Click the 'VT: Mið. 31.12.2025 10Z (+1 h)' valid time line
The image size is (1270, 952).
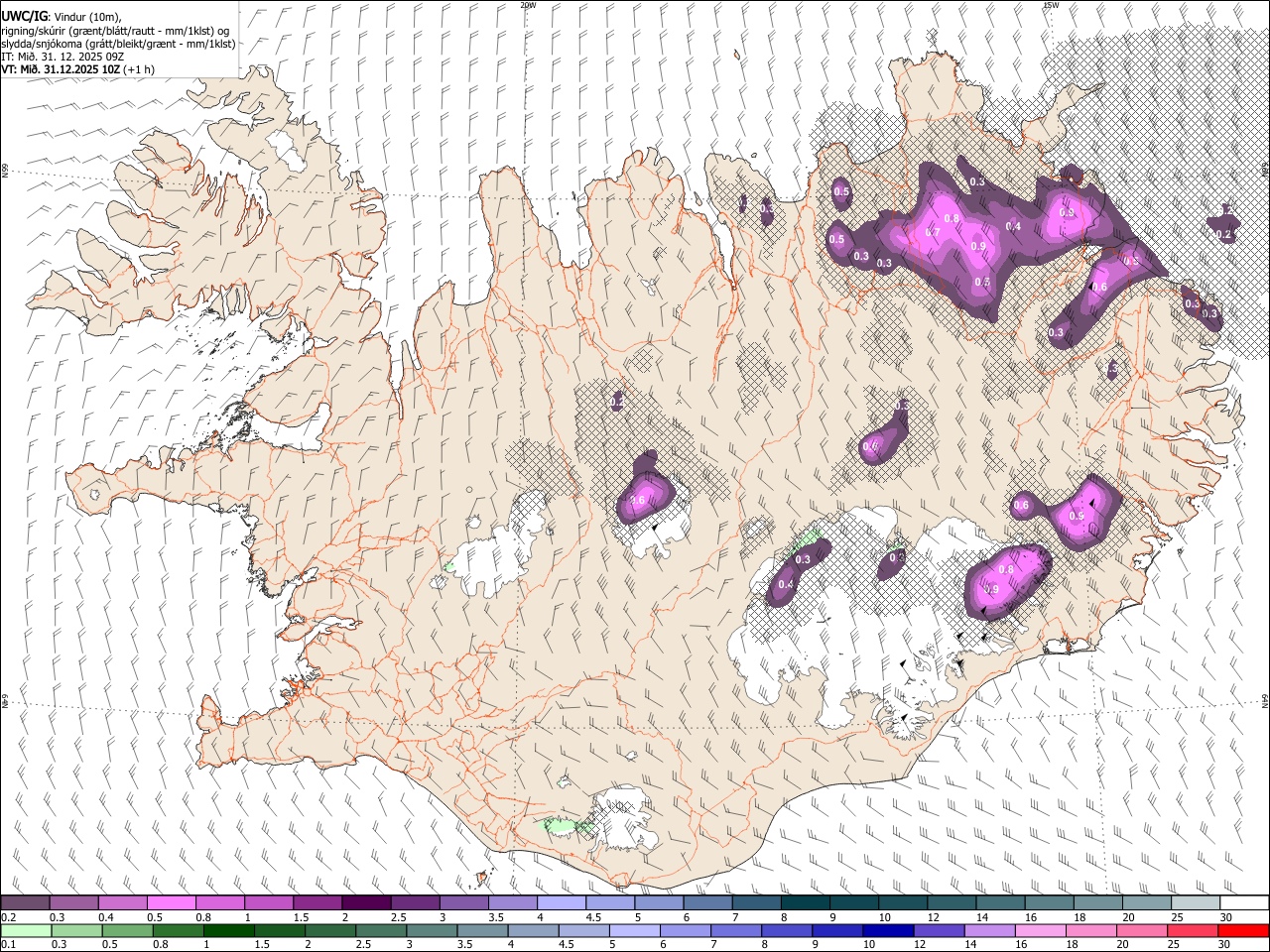coord(77,69)
